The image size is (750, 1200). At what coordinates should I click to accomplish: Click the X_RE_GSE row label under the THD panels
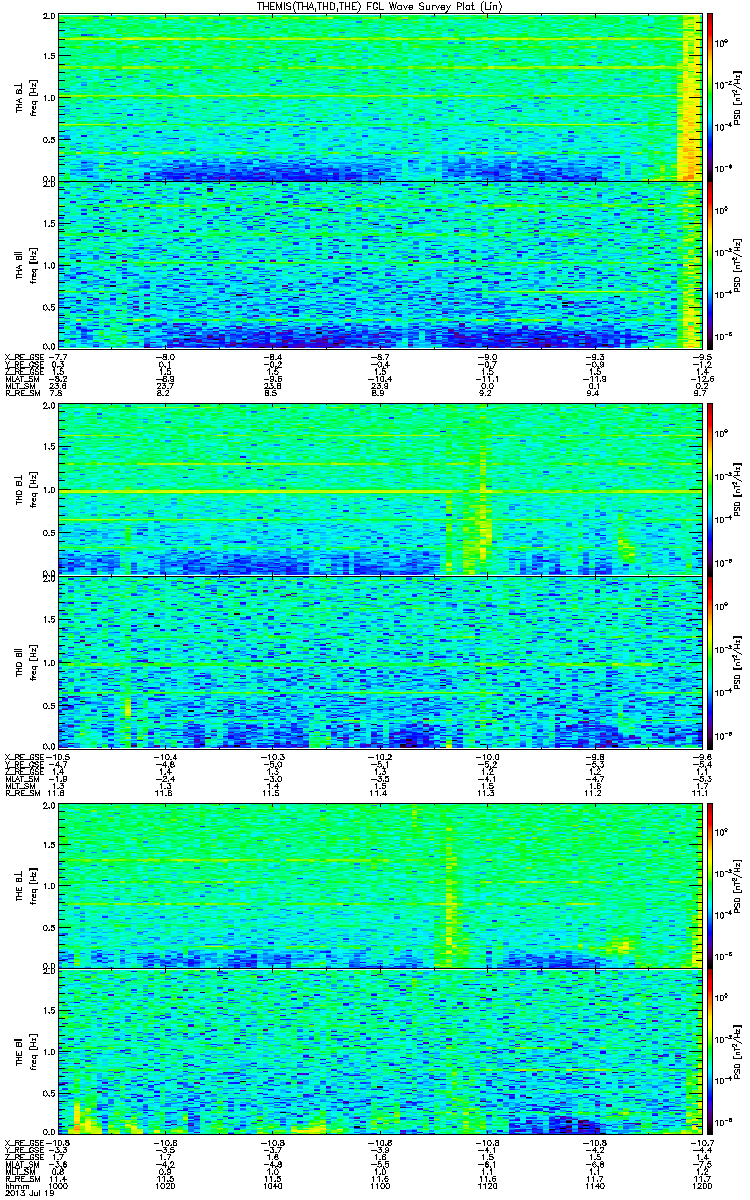coord(22,756)
